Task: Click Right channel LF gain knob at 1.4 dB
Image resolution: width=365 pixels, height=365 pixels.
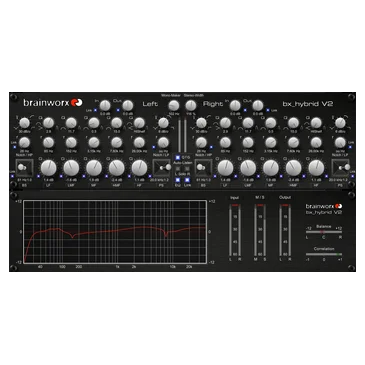Action: [x=225, y=168]
